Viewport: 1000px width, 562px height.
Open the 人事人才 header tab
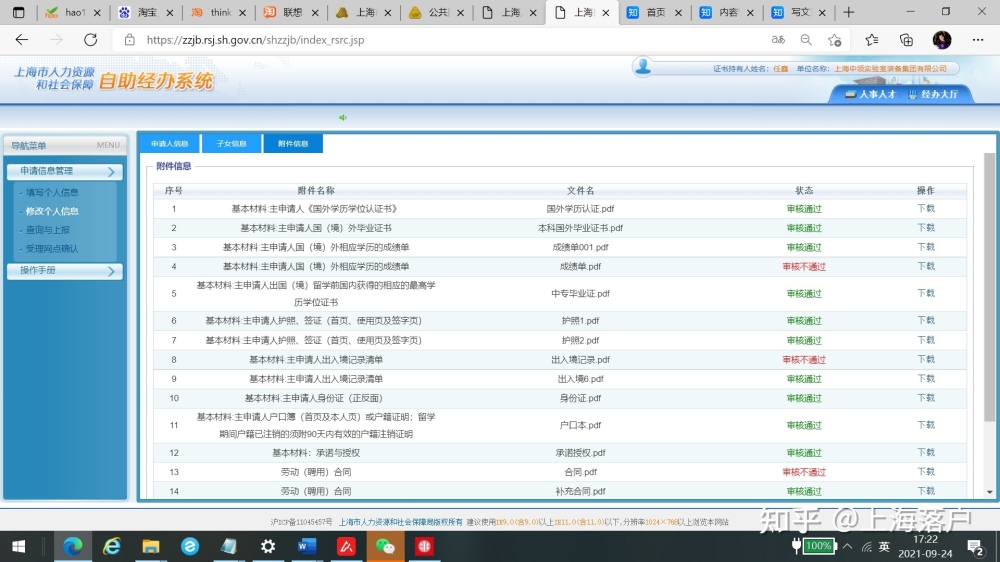point(870,94)
